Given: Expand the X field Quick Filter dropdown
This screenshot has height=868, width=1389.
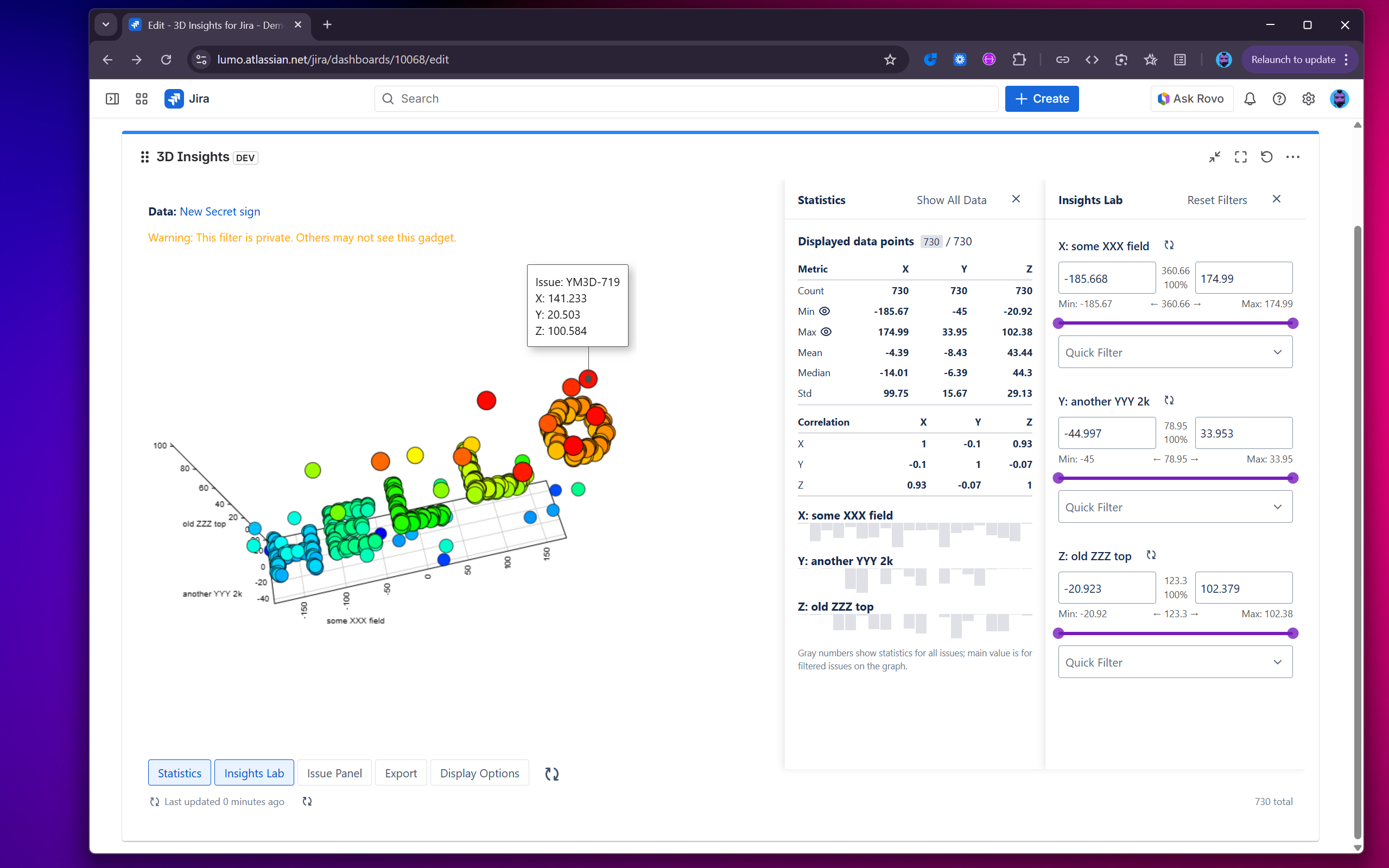Looking at the screenshot, I should pos(1175,352).
